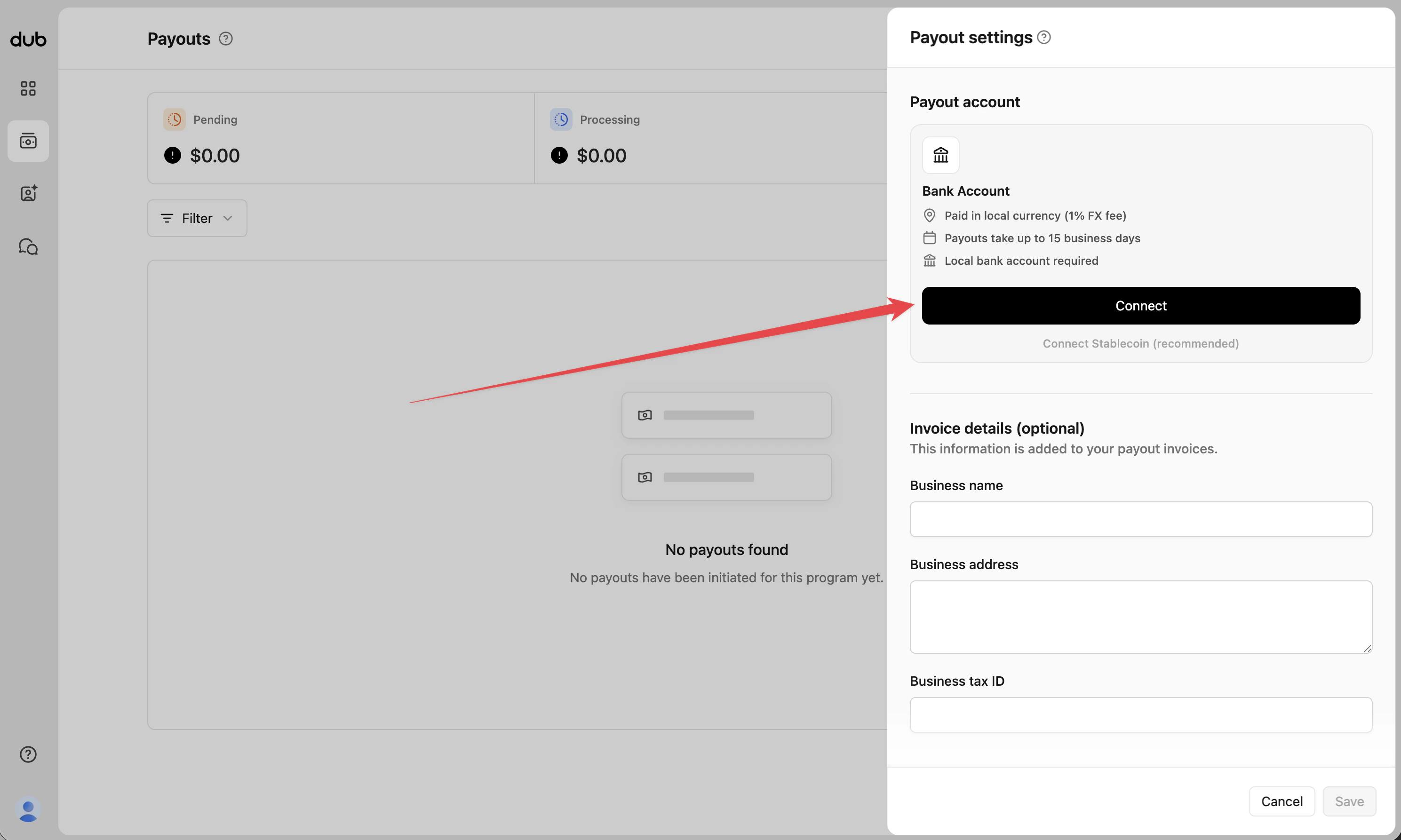Click the filter icon inside the Filter control
This screenshot has height=840, width=1401.
click(167, 218)
